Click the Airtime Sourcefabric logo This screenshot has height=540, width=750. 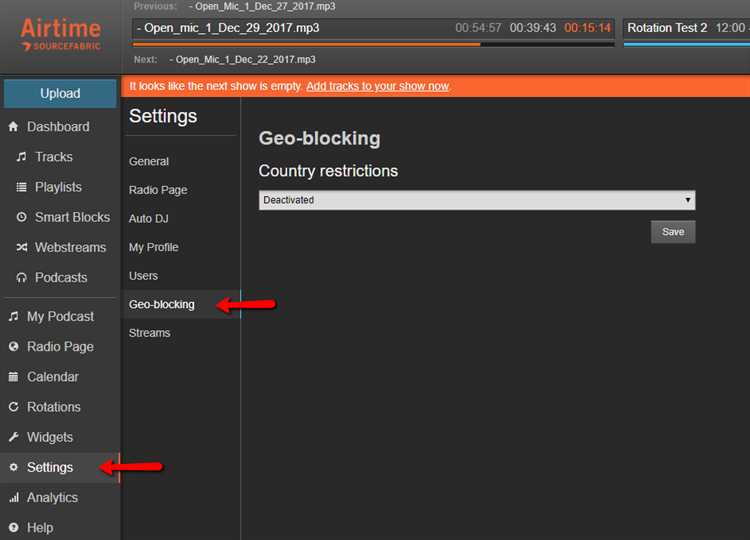point(61,34)
